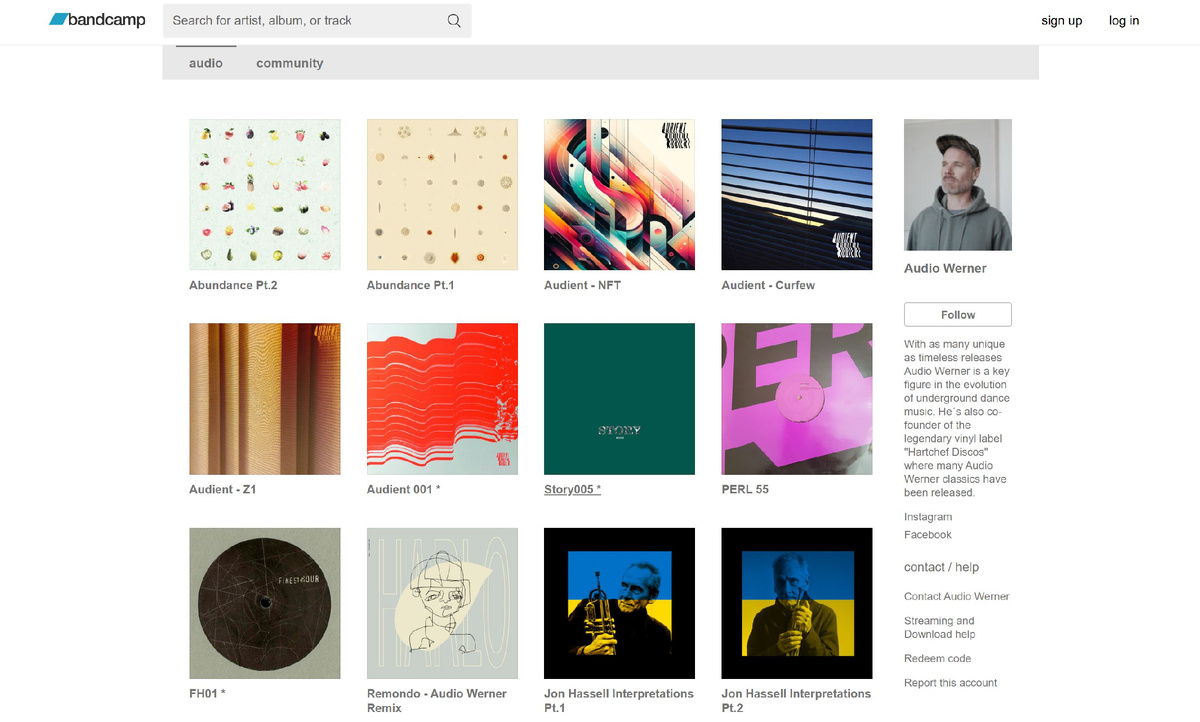Viewport: 1200px width, 722px height.
Task: Click the Audient 001 * title
Action: tap(404, 489)
